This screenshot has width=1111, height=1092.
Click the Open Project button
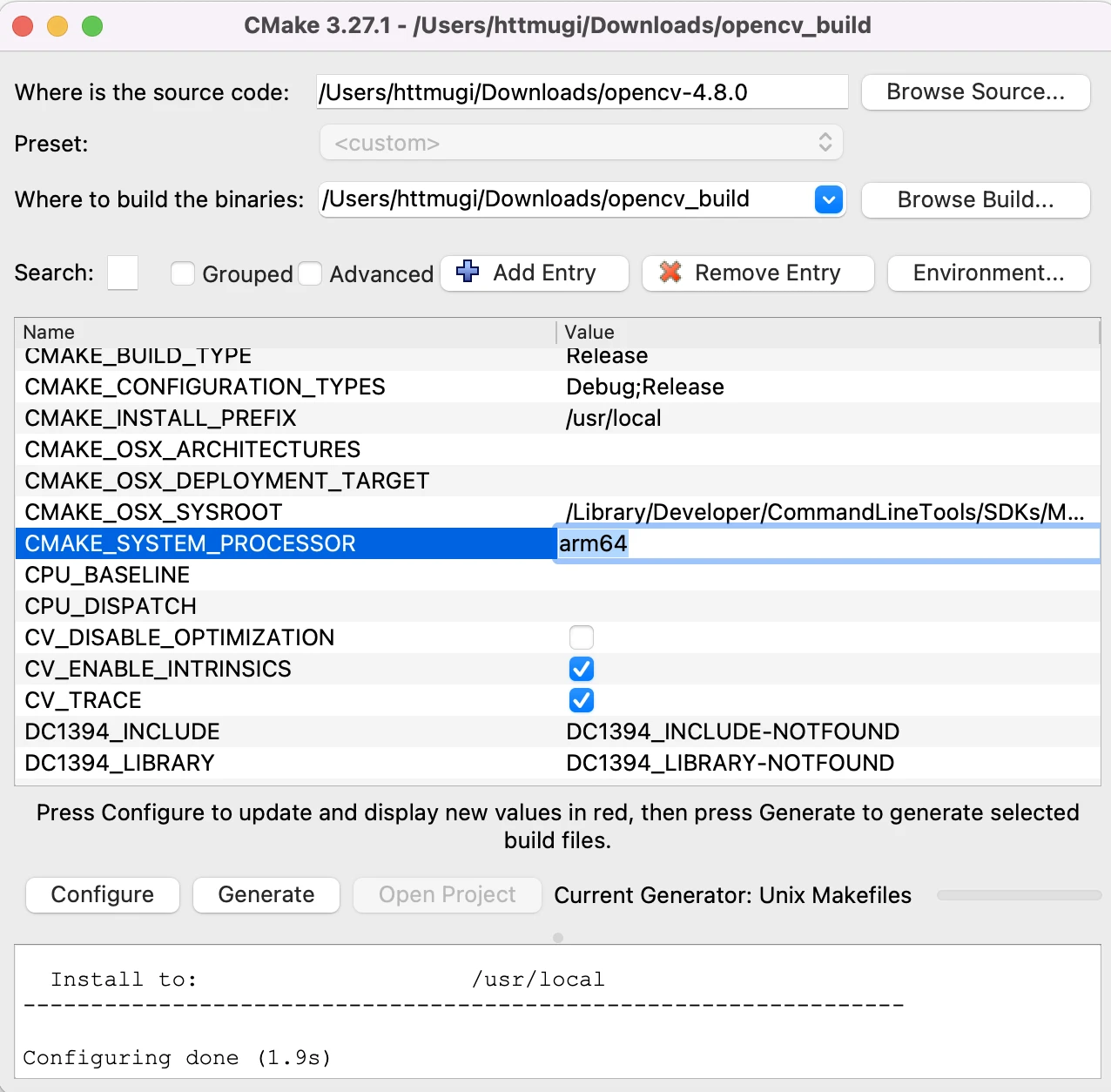coord(448,895)
